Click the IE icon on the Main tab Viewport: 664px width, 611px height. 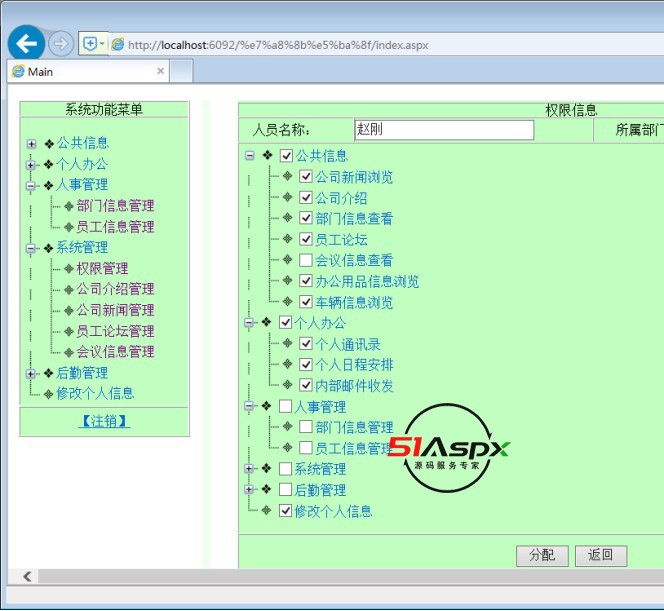(17, 72)
